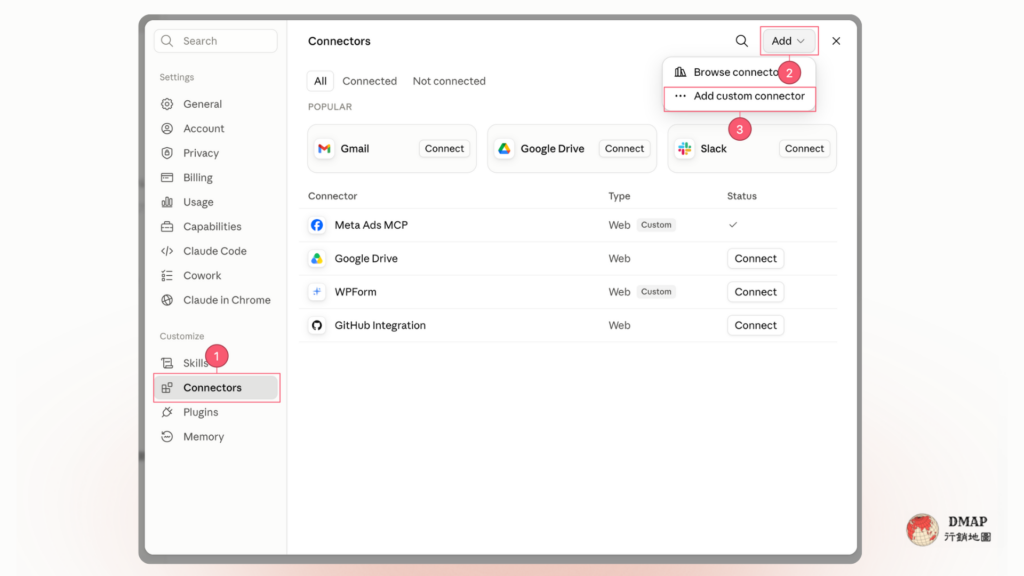Screen dimensions: 1024x576
Task: Click the ellipsis icon beside Add custom connector
Action: tap(680, 96)
